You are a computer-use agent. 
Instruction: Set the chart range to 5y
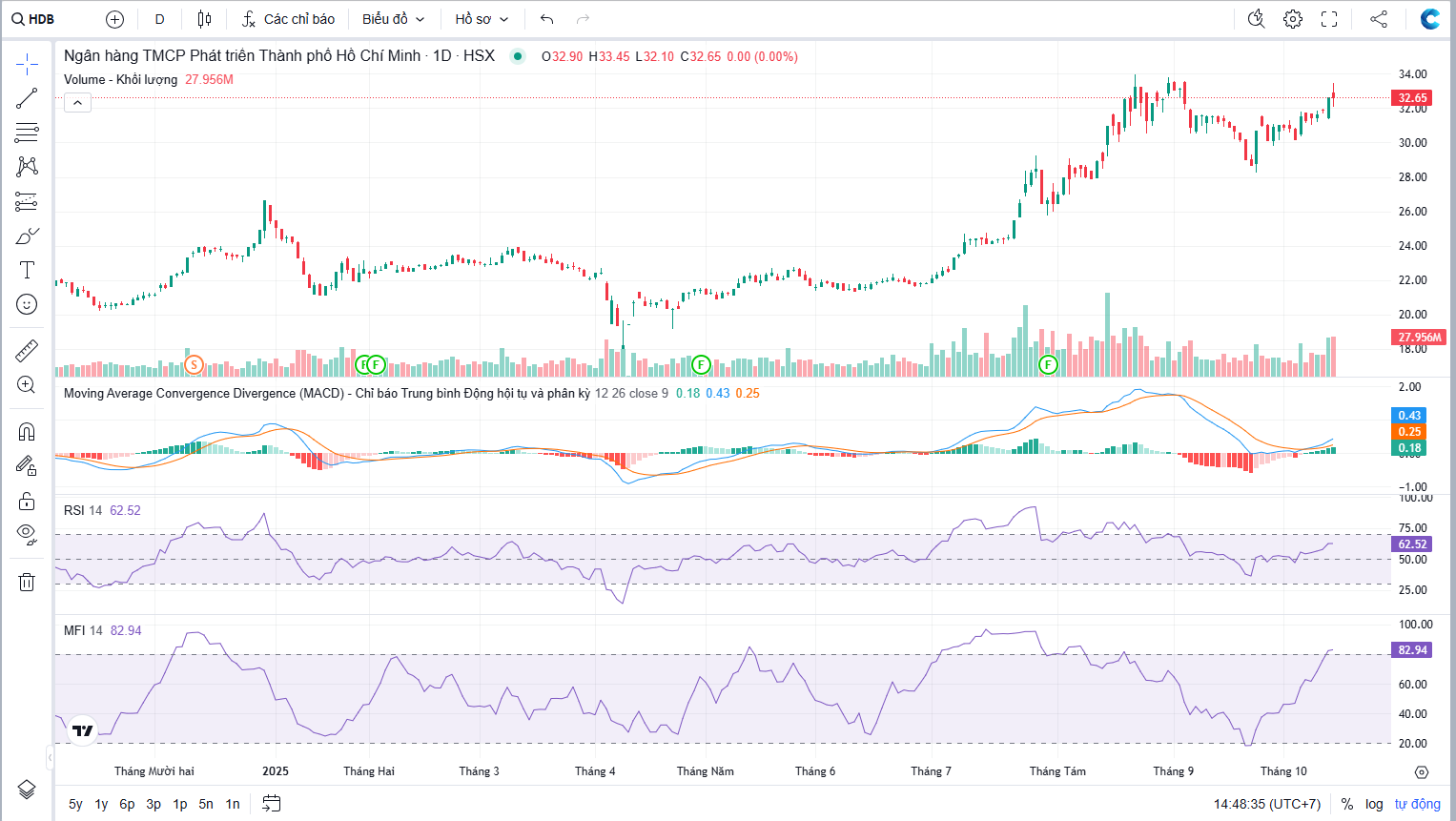click(75, 804)
